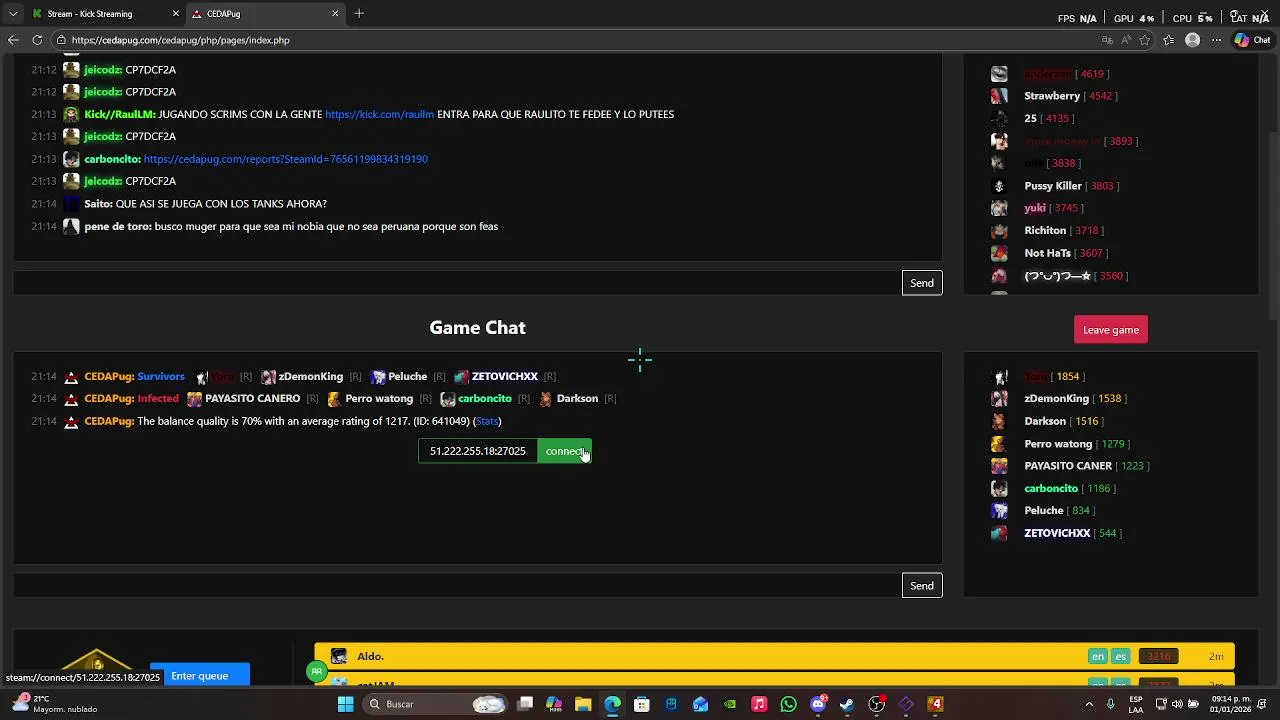Image resolution: width=1280 pixels, height=720 pixels.
Task: Click the green connect button
Action: point(564,451)
